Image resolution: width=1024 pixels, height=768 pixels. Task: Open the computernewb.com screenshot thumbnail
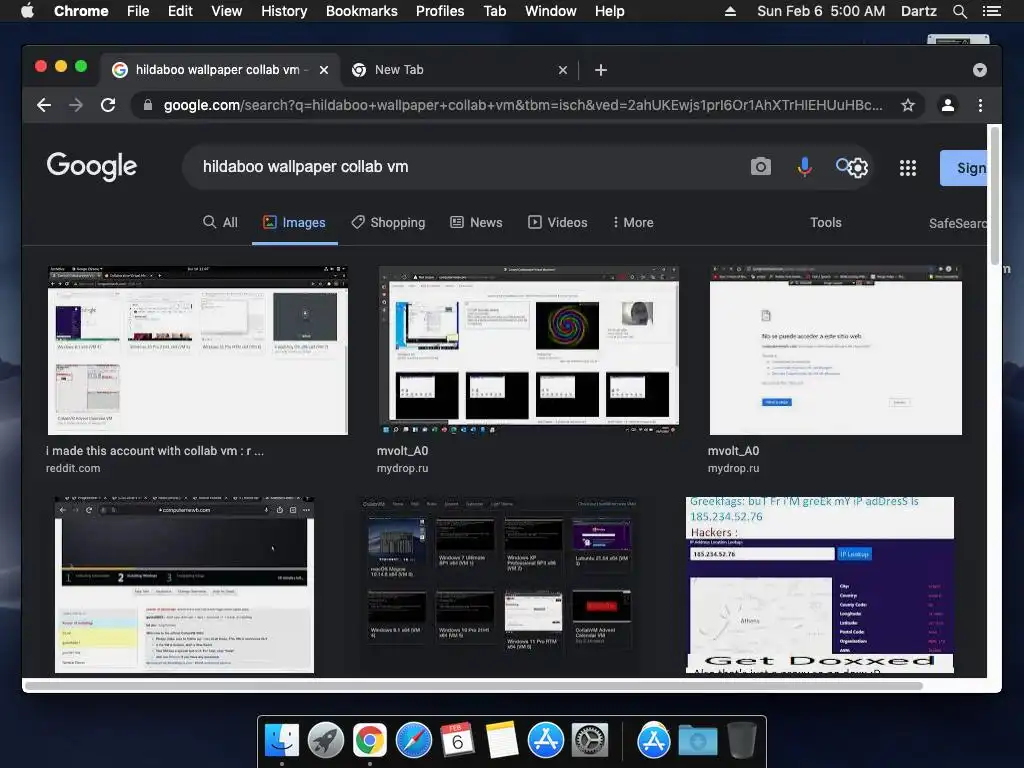[x=184, y=584]
